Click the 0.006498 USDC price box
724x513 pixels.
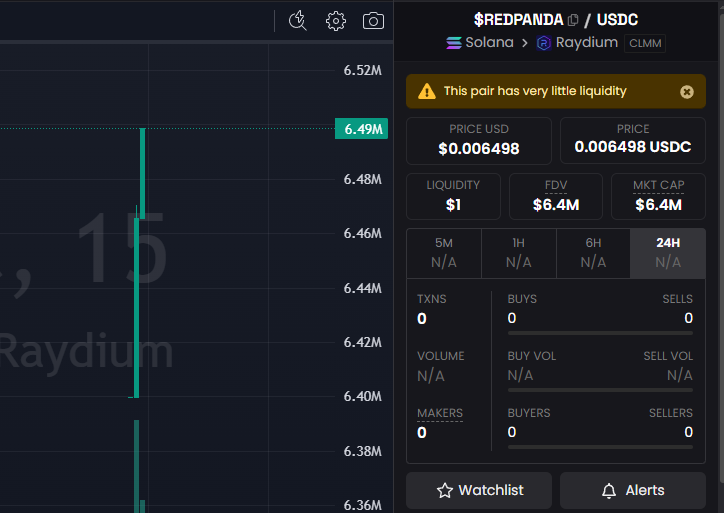point(633,140)
